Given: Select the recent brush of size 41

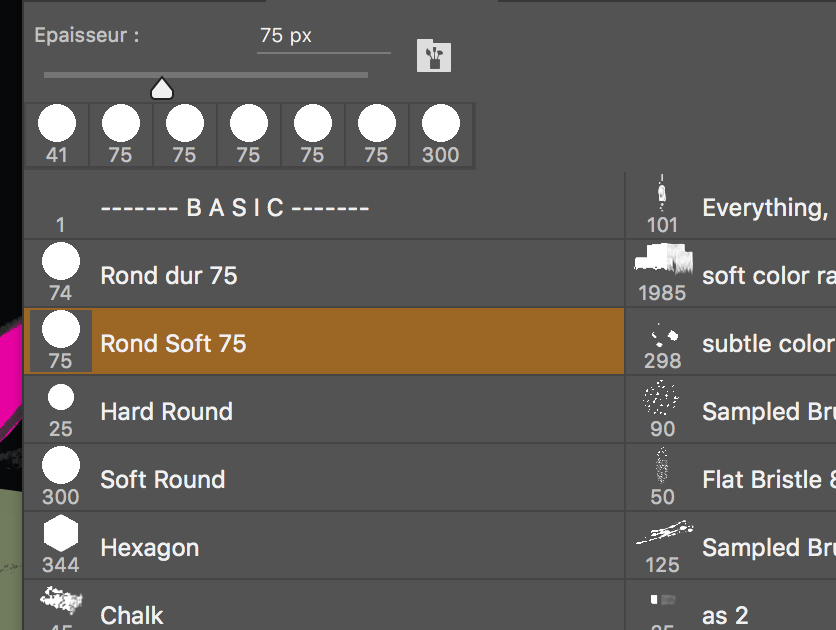Looking at the screenshot, I should click(x=57, y=134).
